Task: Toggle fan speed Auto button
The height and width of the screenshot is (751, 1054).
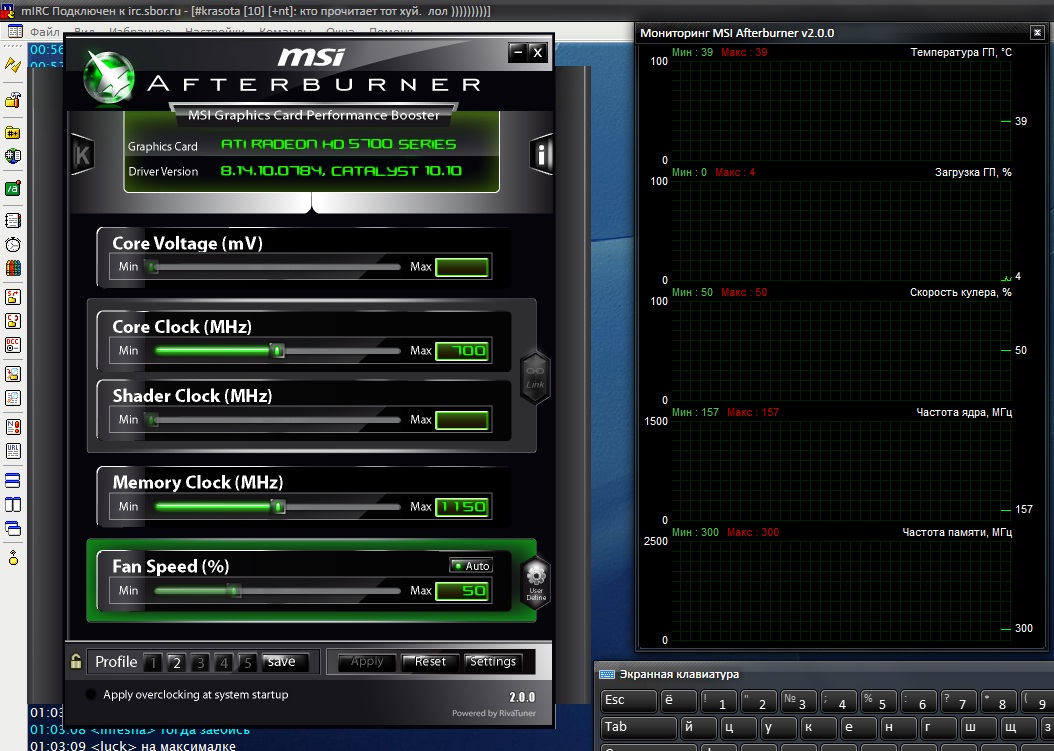Action: pyautogui.click(x=471, y=565)
